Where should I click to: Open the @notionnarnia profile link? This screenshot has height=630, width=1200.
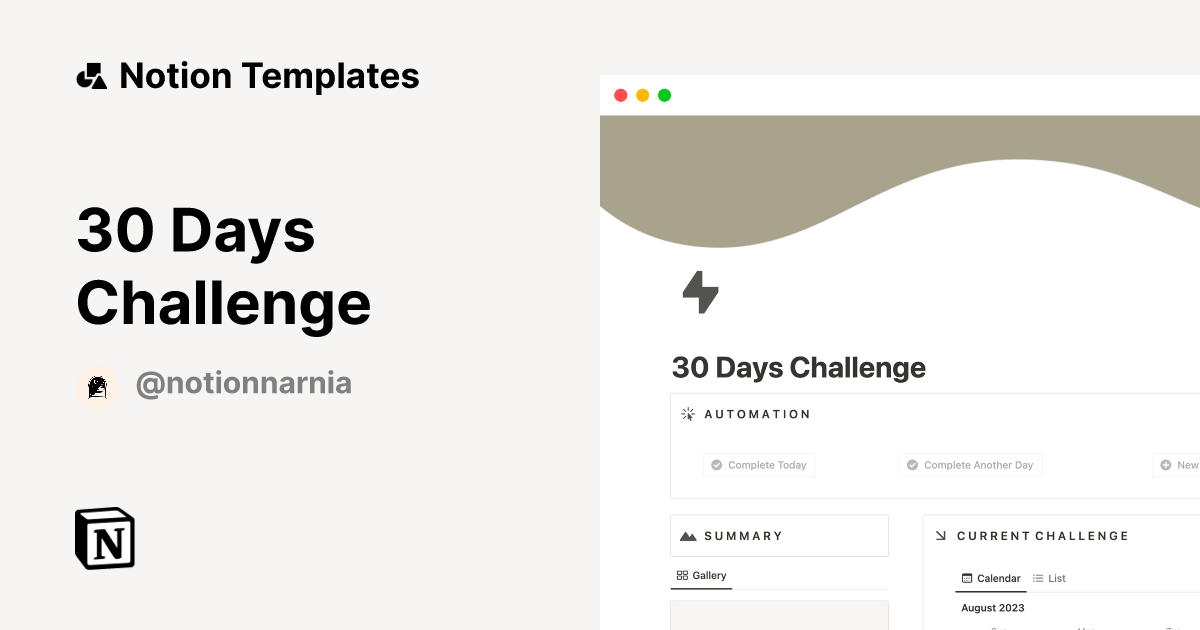click(244, 383)
